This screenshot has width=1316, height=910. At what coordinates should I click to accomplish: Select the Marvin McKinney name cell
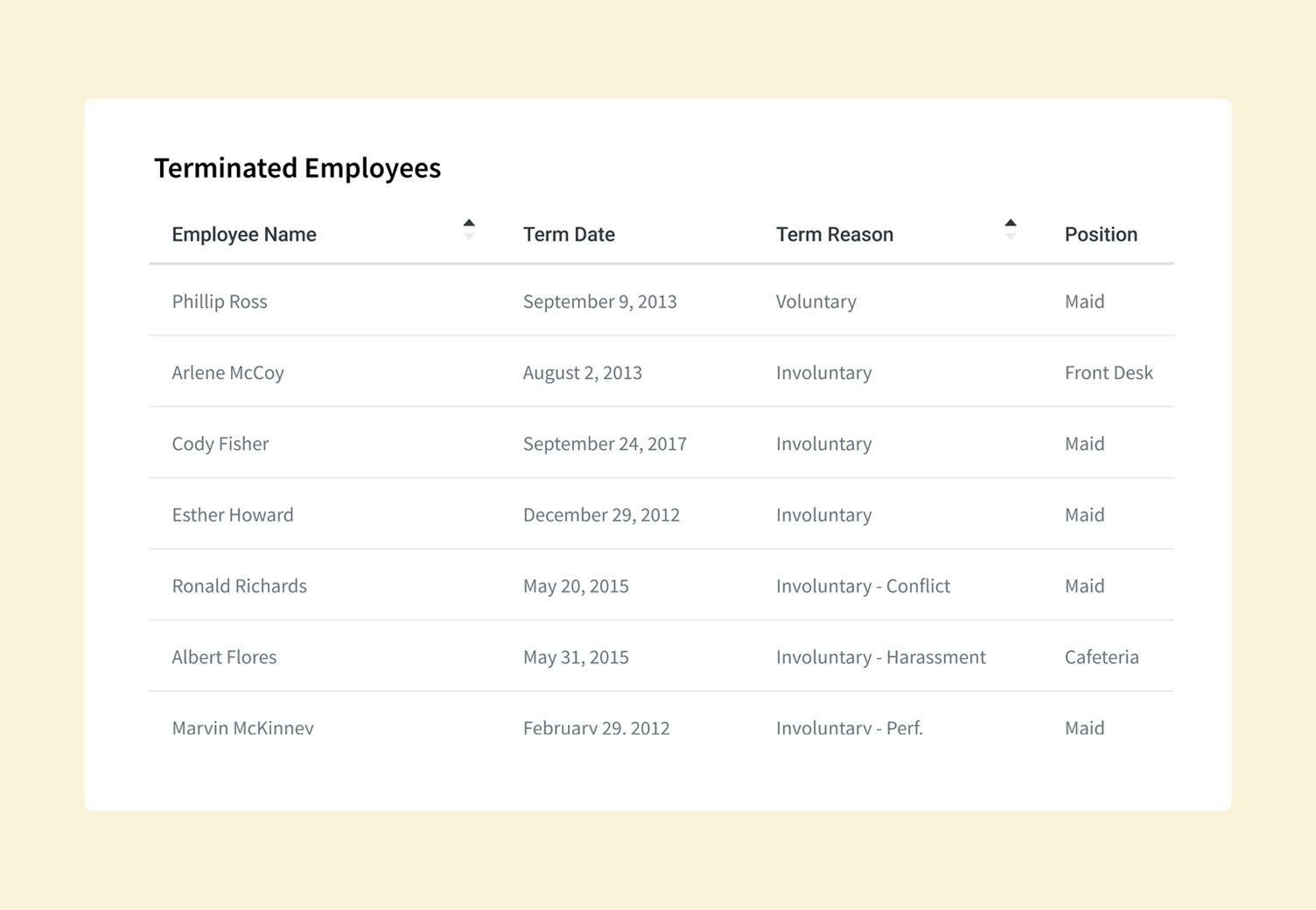[x=242, y=727]
